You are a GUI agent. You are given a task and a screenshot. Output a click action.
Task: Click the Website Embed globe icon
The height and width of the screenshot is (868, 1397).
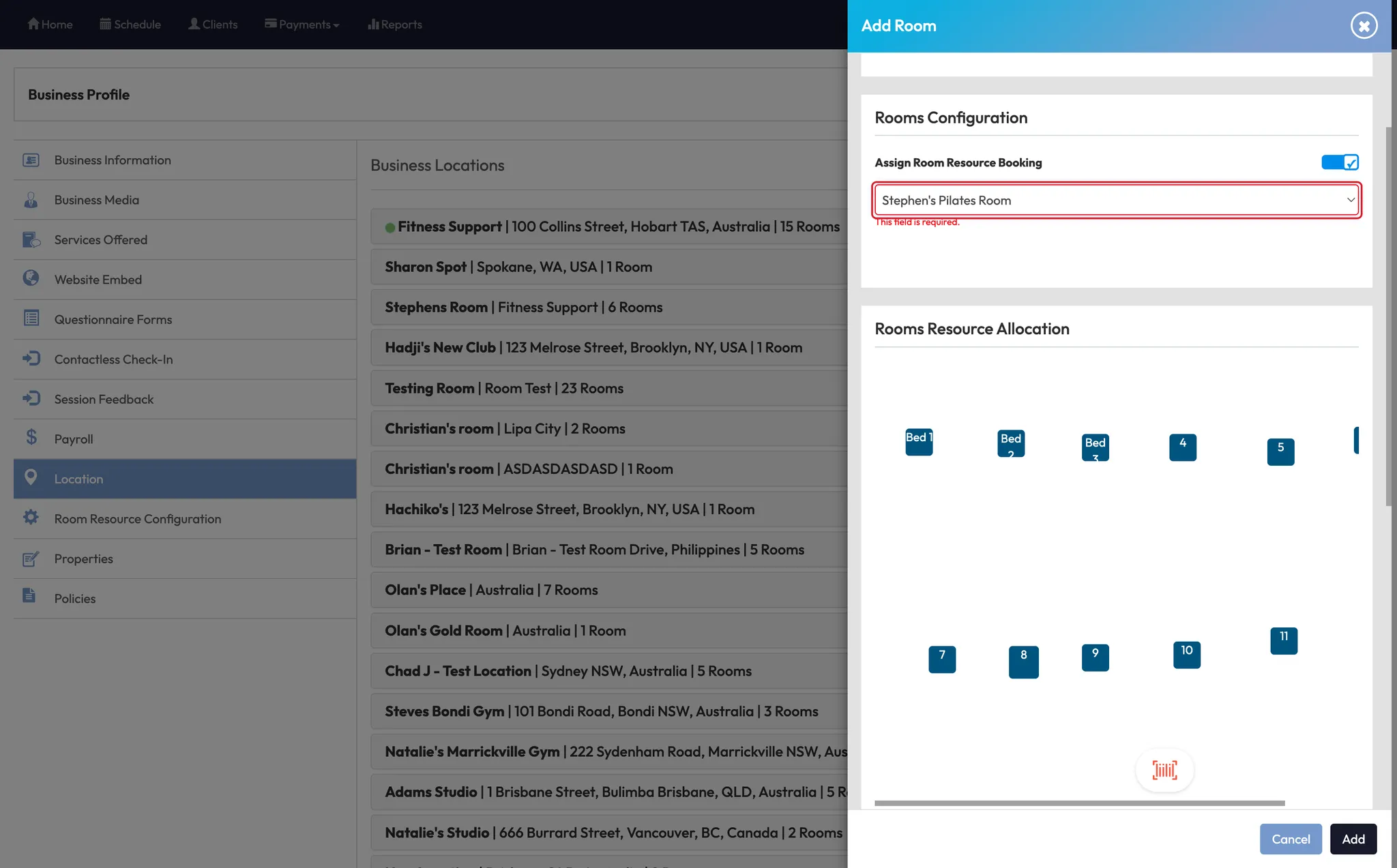pyautogui.click(x=31, y=278)
